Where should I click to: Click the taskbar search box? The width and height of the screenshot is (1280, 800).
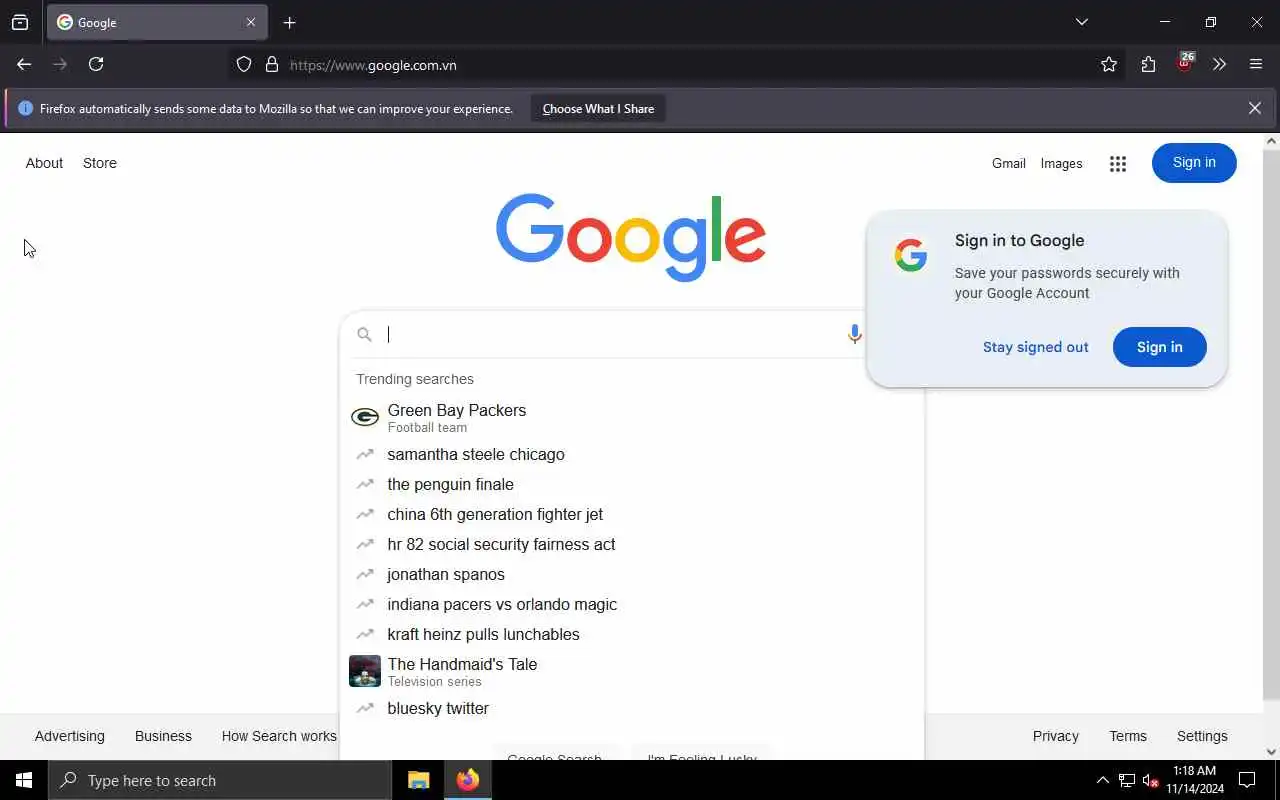click(x=220, y=780)
